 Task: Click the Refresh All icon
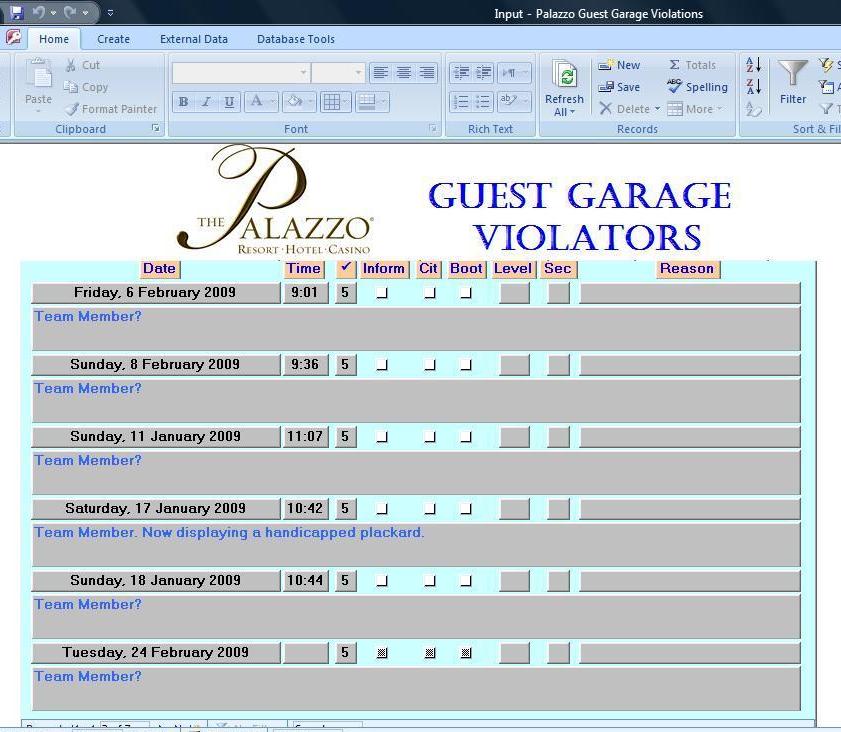[x=566, y=75]
